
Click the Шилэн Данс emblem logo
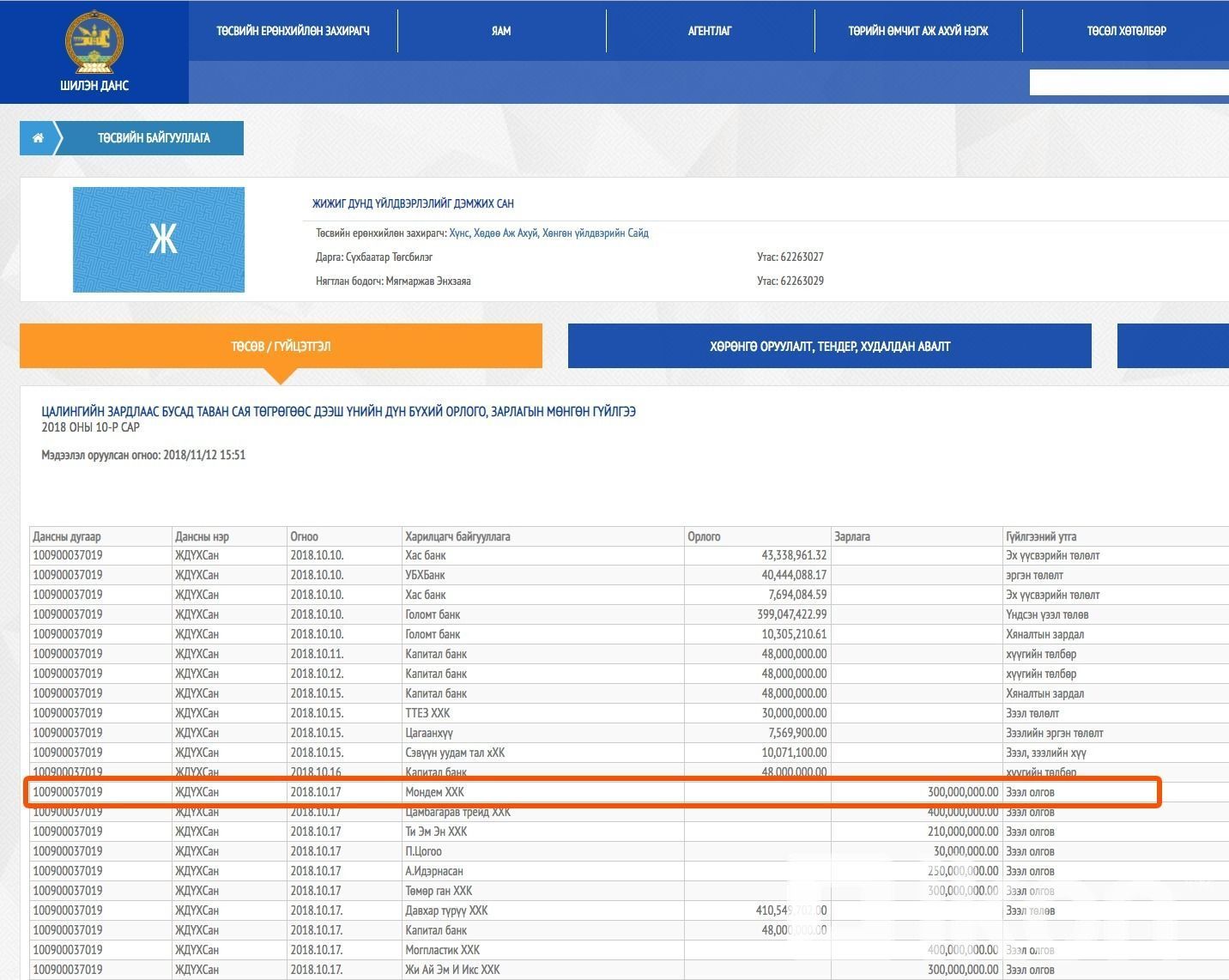tap(94, 45)
